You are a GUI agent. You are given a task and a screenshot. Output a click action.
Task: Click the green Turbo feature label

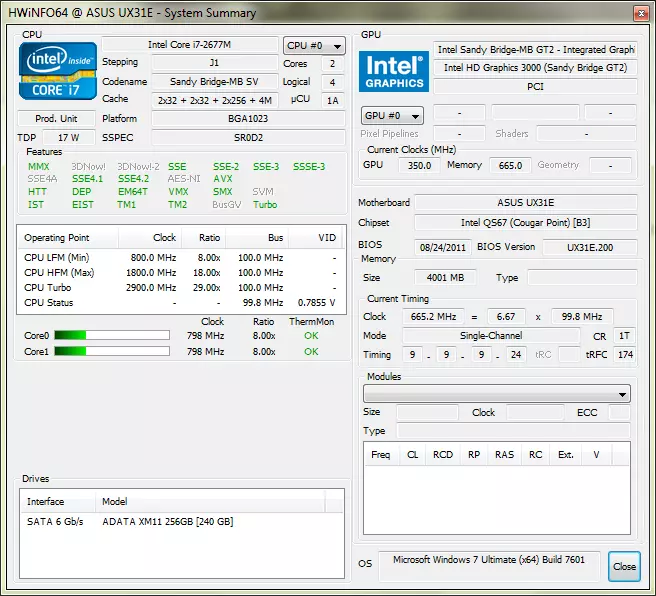265,205
